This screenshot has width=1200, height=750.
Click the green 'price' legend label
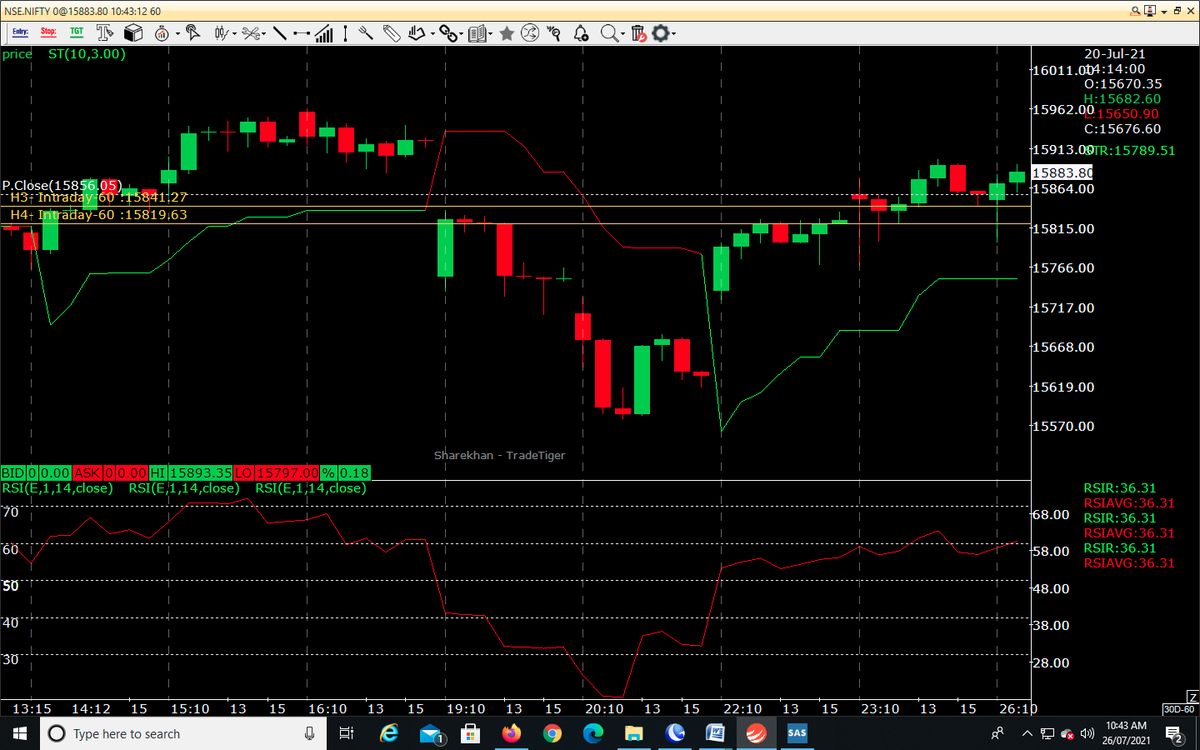(x=17, y=54)
